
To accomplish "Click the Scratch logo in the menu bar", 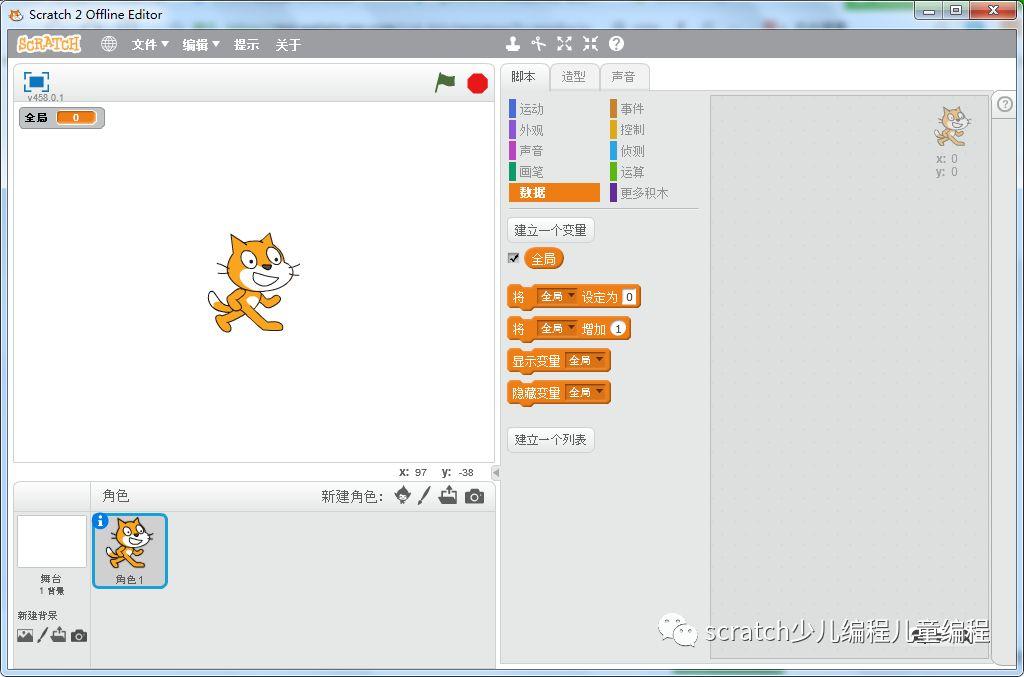I will point(49,44).
